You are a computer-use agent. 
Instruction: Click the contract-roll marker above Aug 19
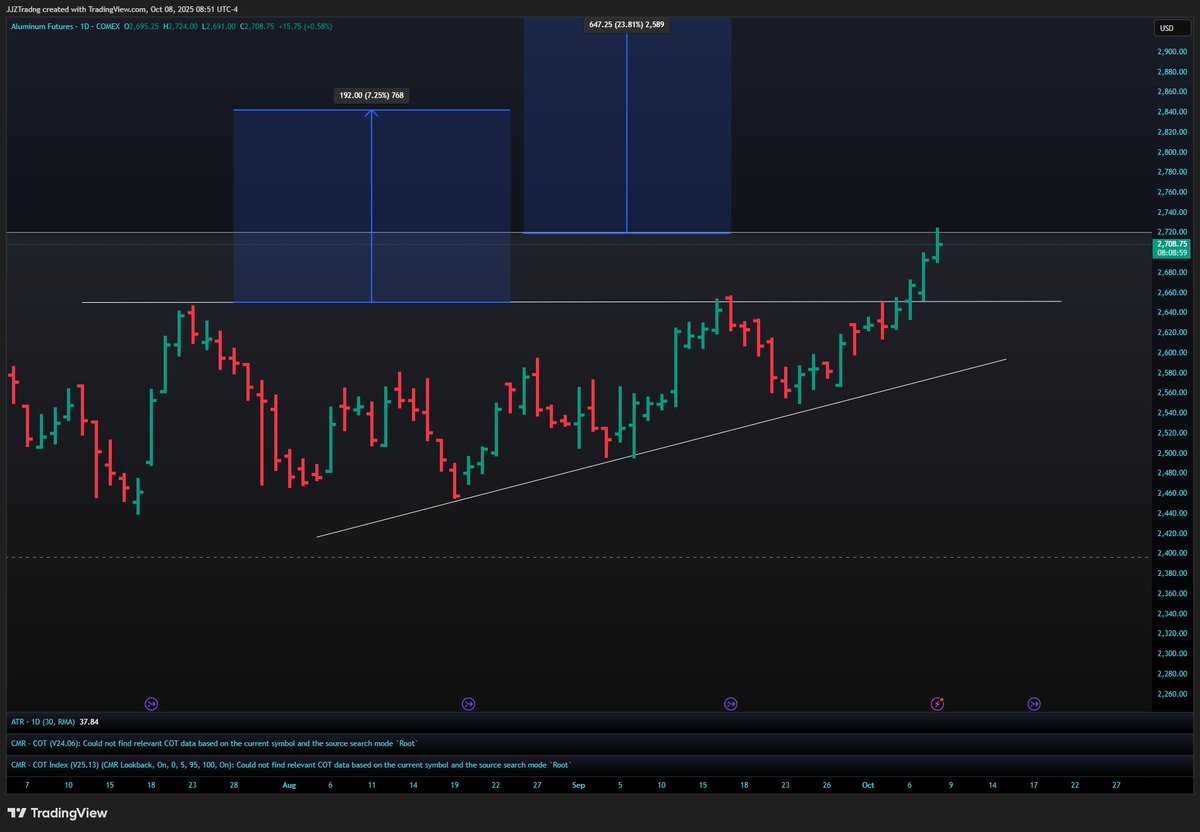click(x=468, y=704)
